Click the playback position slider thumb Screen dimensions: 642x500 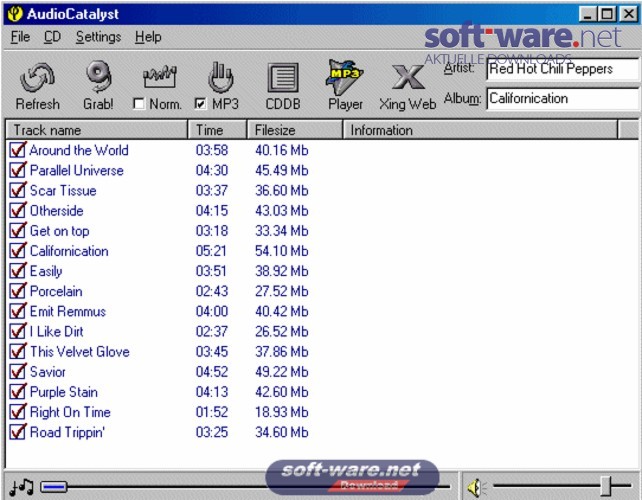click(54, 487)
